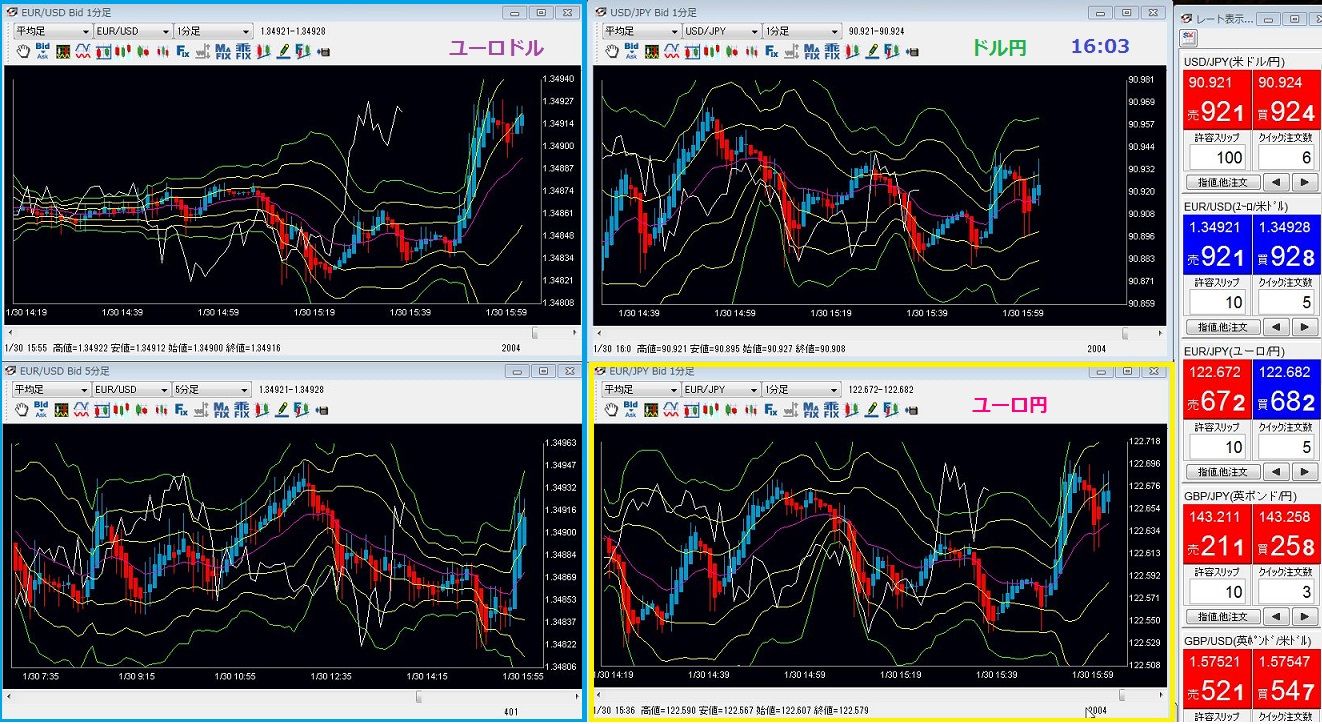Toggle Bid/Ask icon in USD/JPY window
This screenshot has width=1322, height=724.
point(630,51)
